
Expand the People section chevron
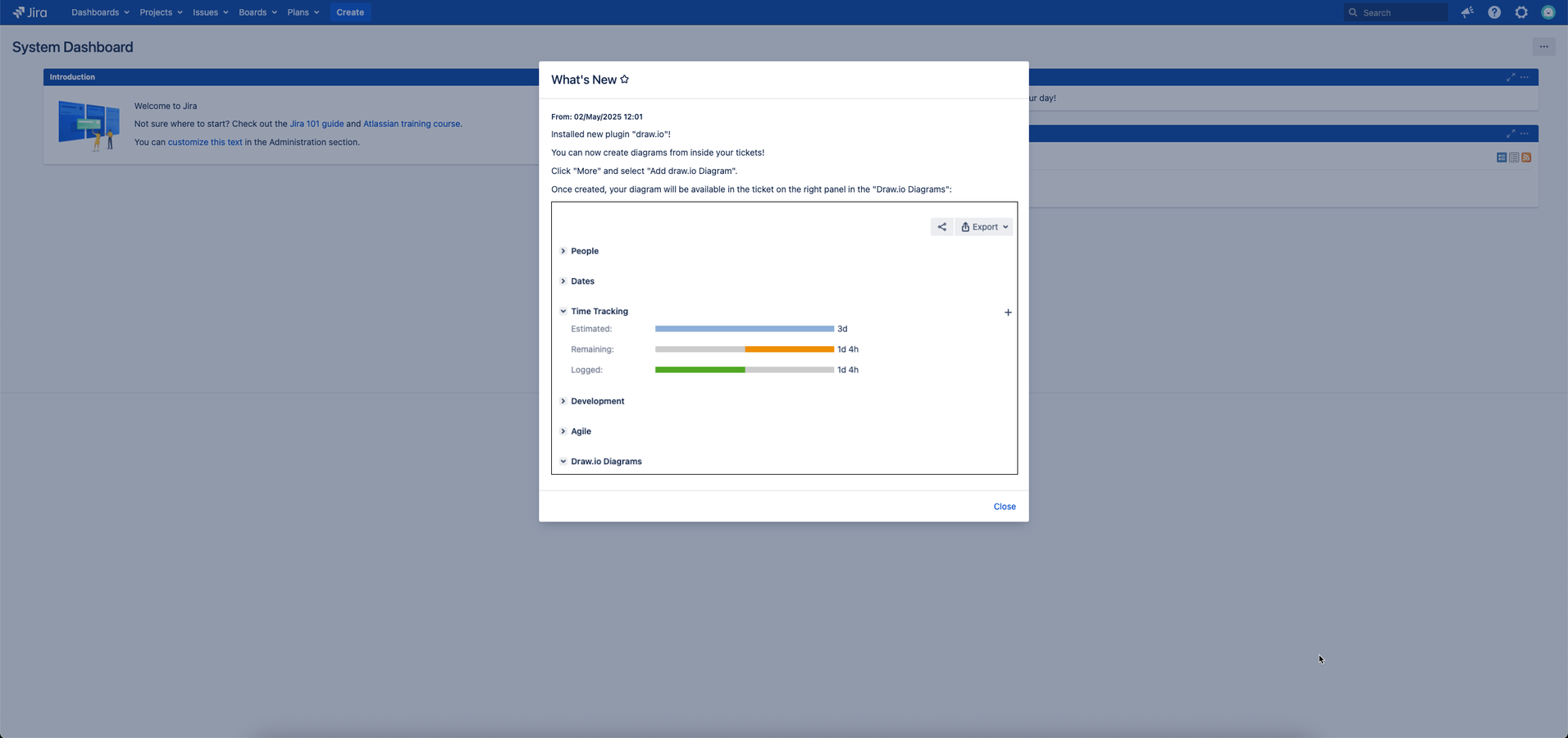pos(563,251)
